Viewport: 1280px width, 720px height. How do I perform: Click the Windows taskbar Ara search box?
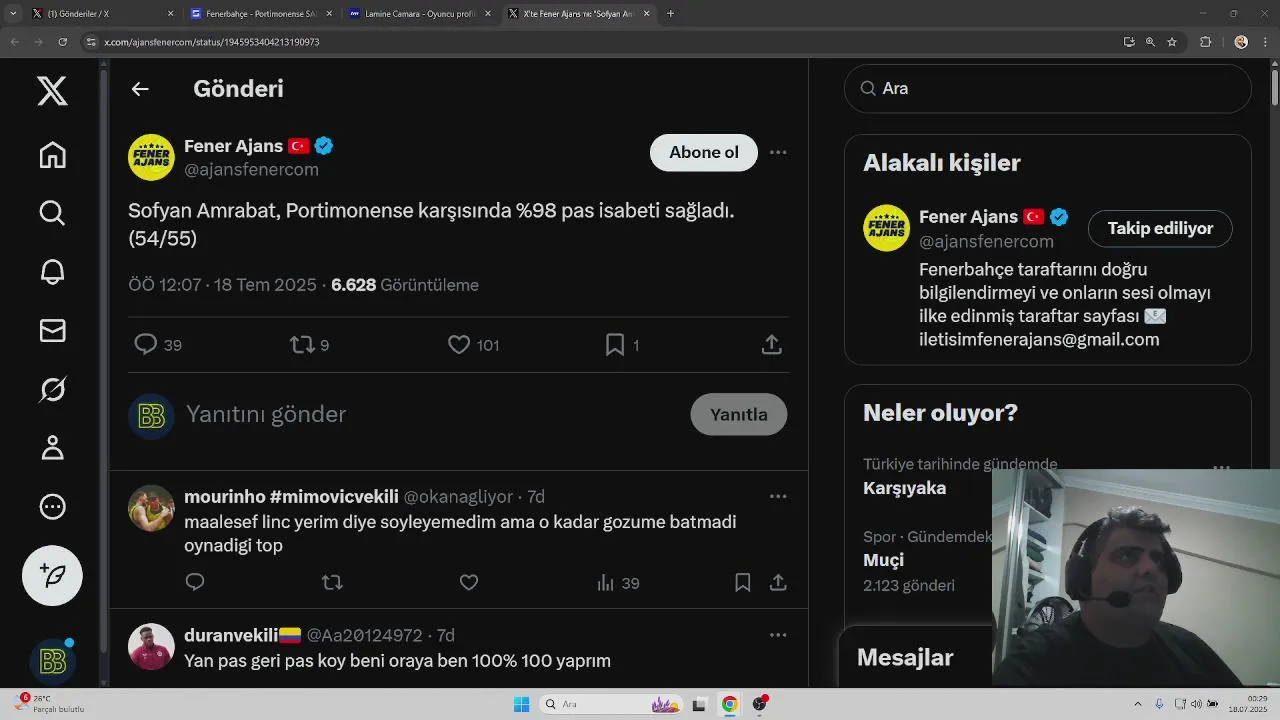click(x=612, y=704)
